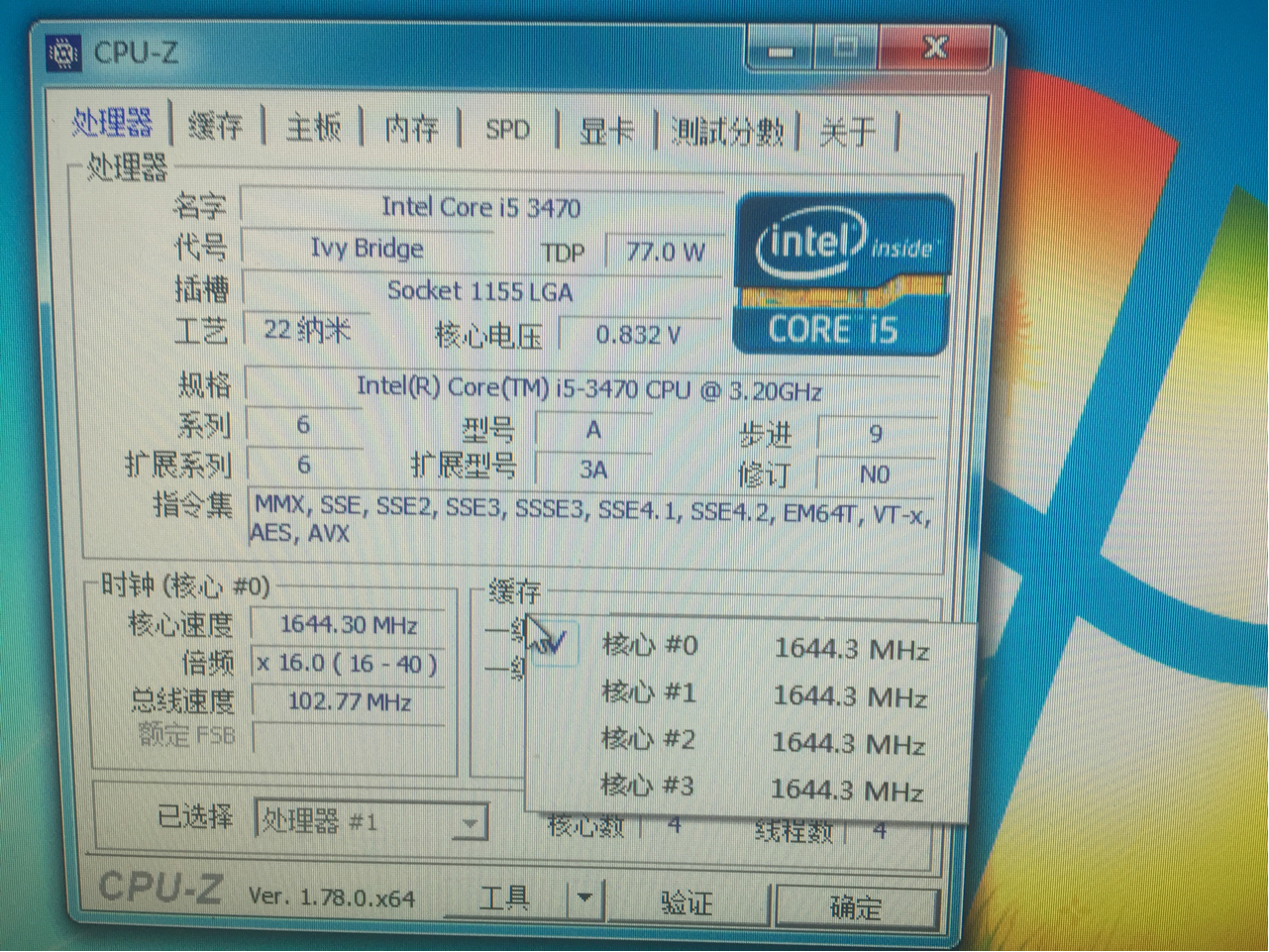Open the SPD tab
The width and height of the screenshot is (1269, 952).
tap(507, 130)
